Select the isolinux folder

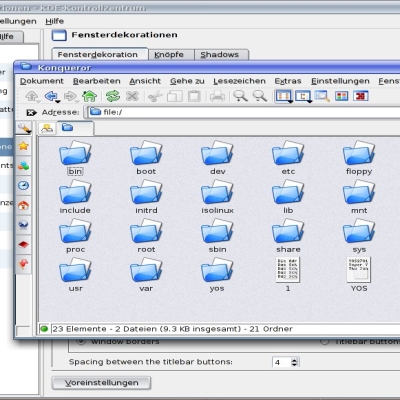click(217, 197)
